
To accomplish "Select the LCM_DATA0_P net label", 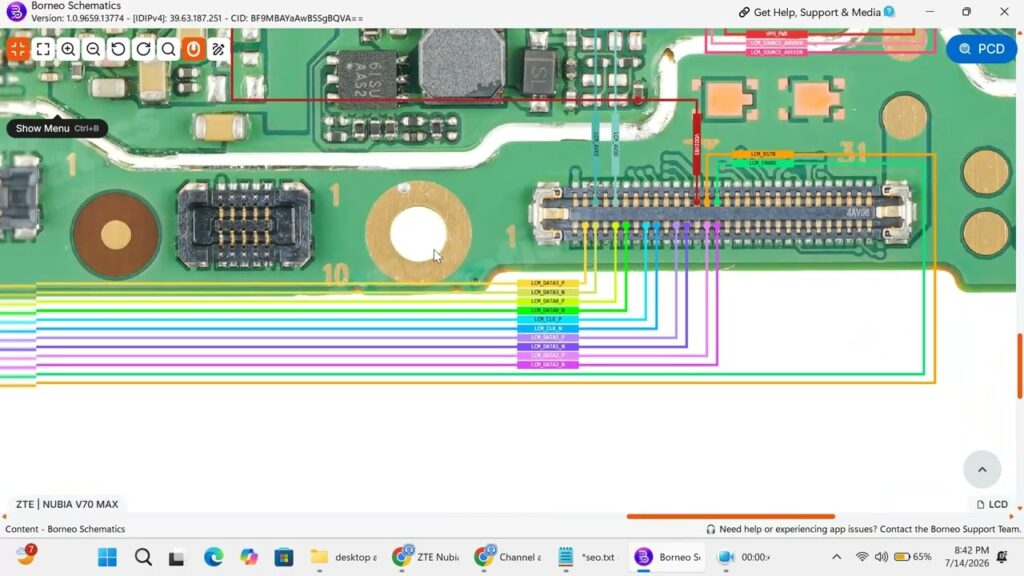I will 547,302.
